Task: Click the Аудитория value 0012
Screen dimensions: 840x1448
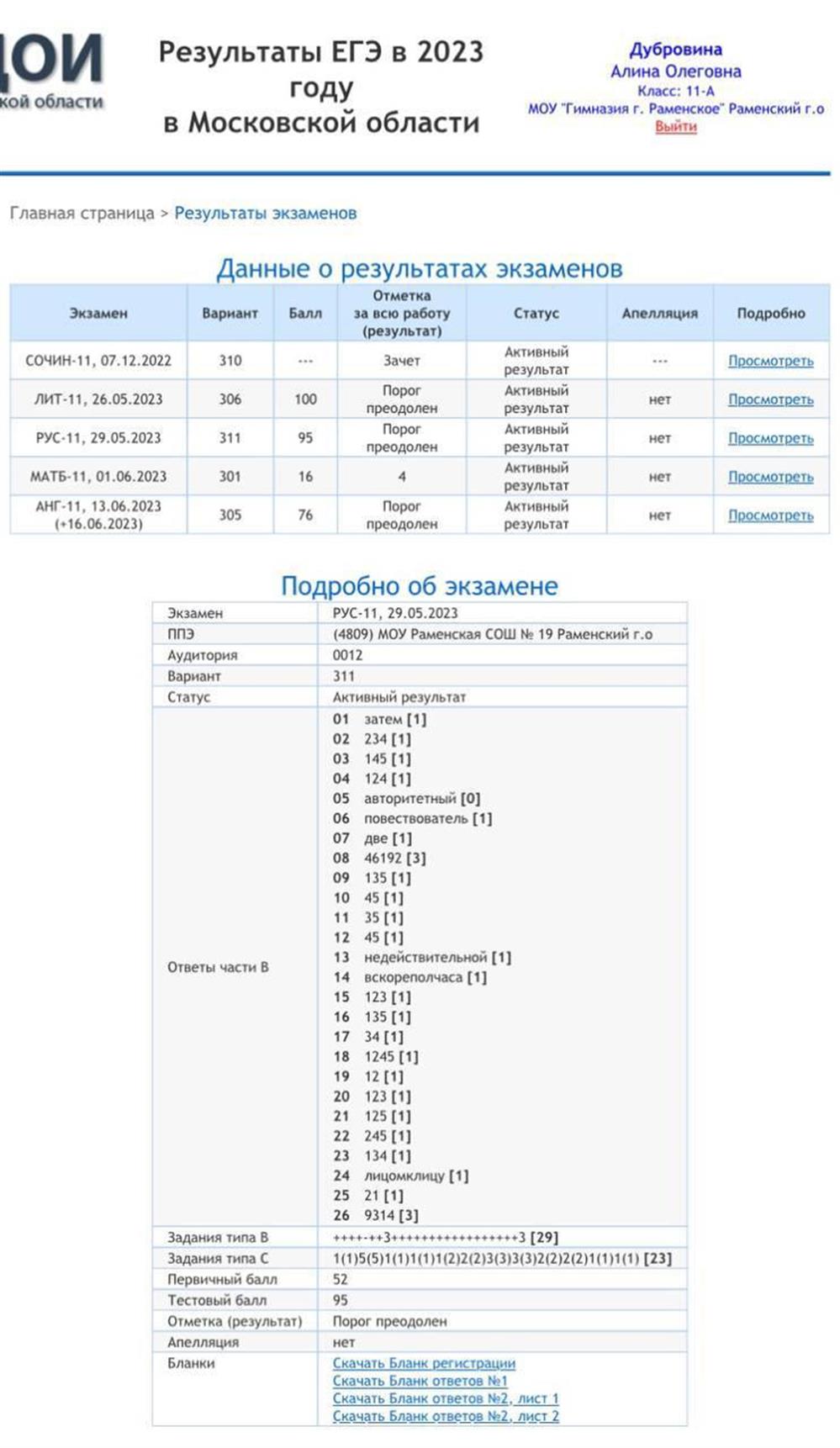Action: (x=348, y=655)
